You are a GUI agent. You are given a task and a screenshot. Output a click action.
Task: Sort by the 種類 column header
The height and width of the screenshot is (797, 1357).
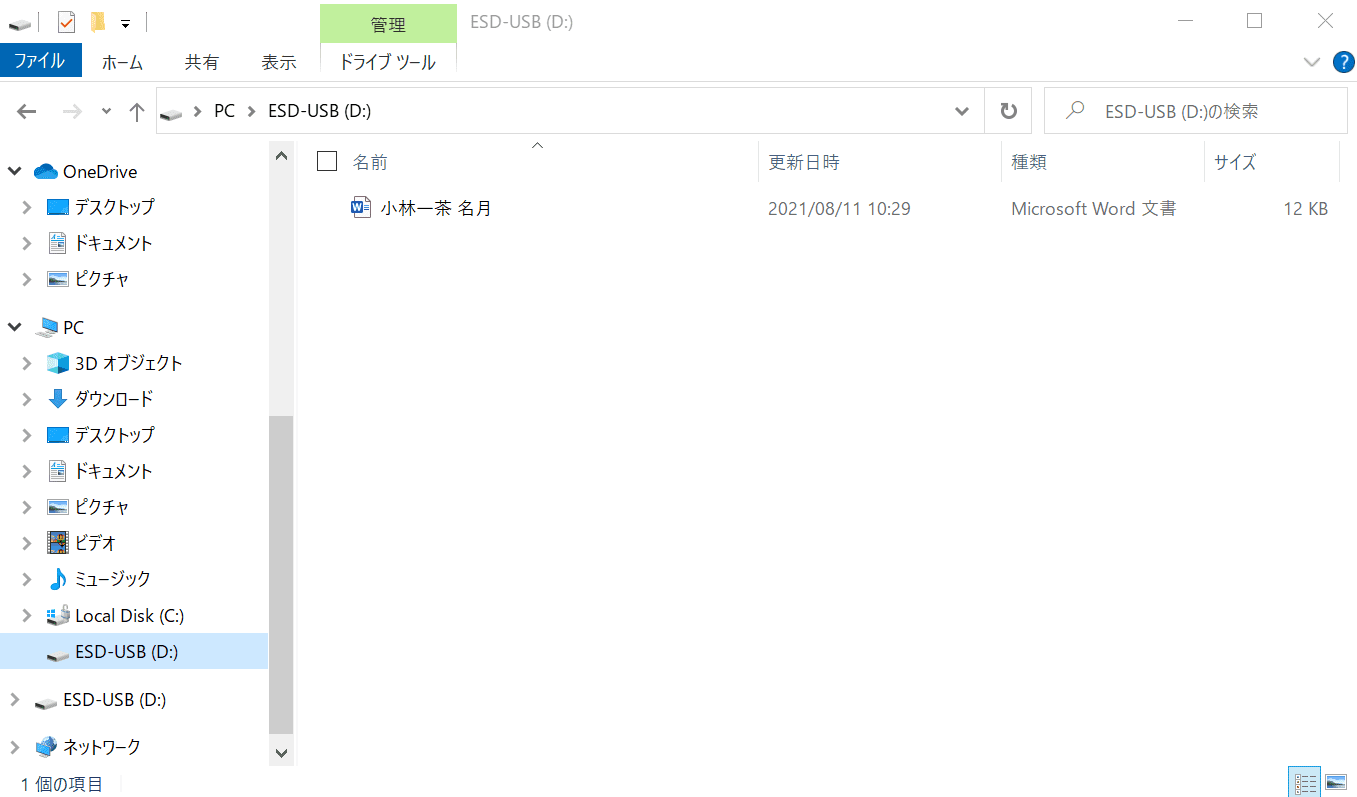point(1029,162)
